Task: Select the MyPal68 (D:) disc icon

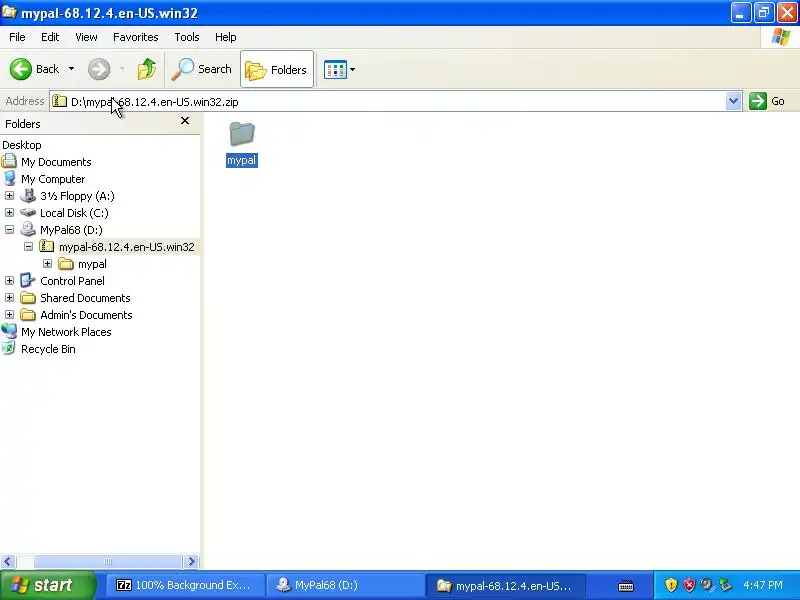Action: (28, 229)
